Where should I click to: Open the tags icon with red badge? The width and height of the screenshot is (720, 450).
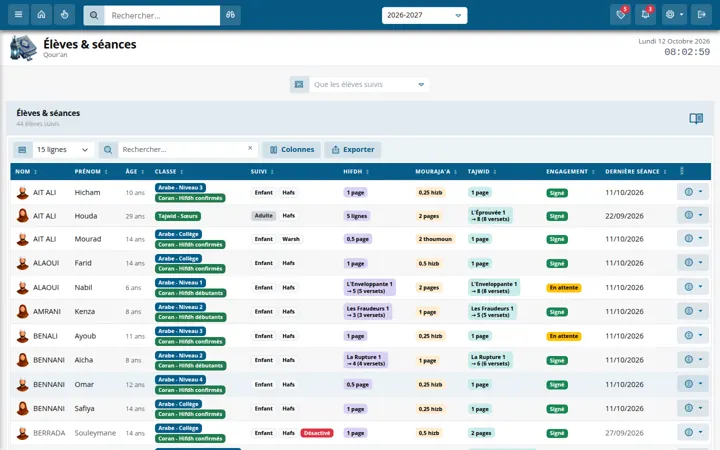pos(620,15)
